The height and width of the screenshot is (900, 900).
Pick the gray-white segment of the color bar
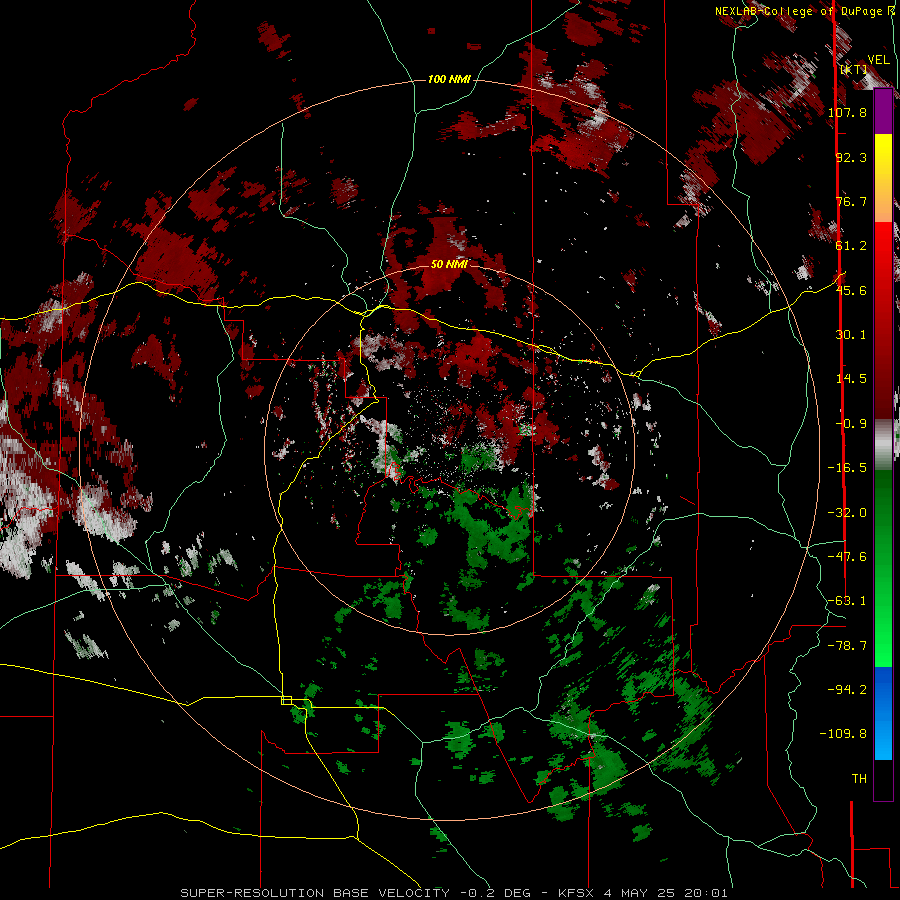pyautogui.click(x=883, y=445)
